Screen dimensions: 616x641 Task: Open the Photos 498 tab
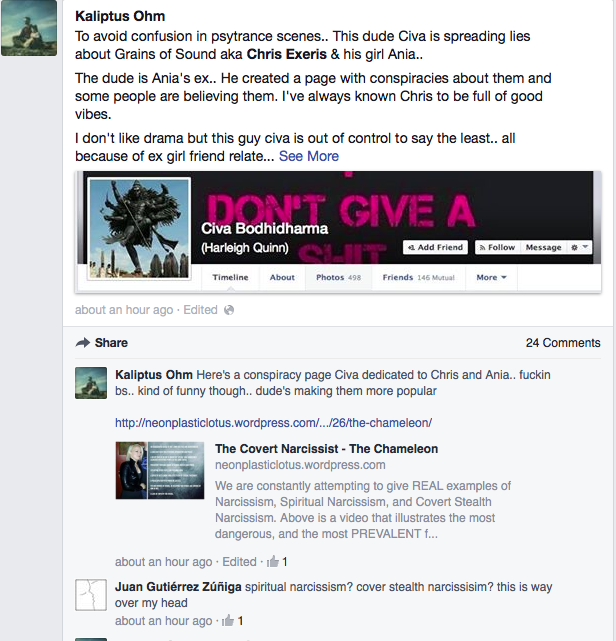pyautogui.click(x=338, y=278)
